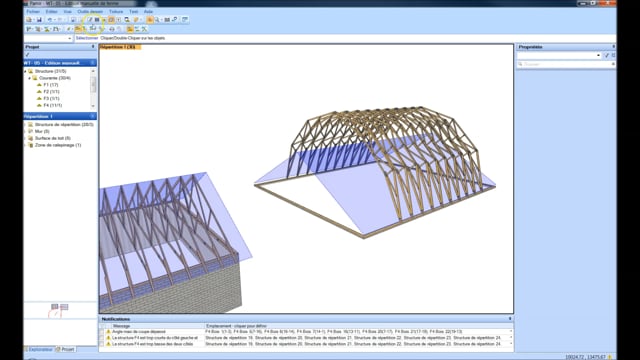Select truss F4 (11/1) in project tree
Screen dimensions: 640x360
coord(53,105)
